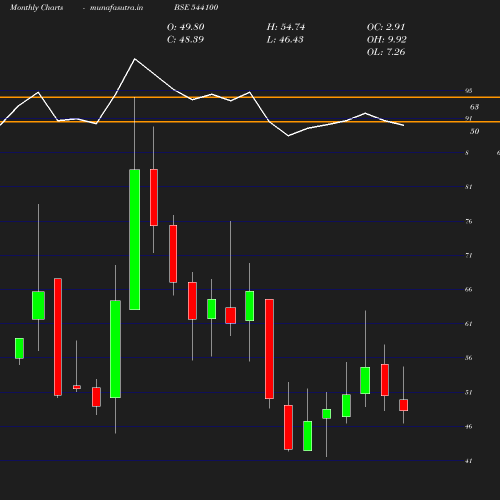Viewport: 500px width, 500px height.
Task: Click price axis label "56"
Action: point(469,358)
